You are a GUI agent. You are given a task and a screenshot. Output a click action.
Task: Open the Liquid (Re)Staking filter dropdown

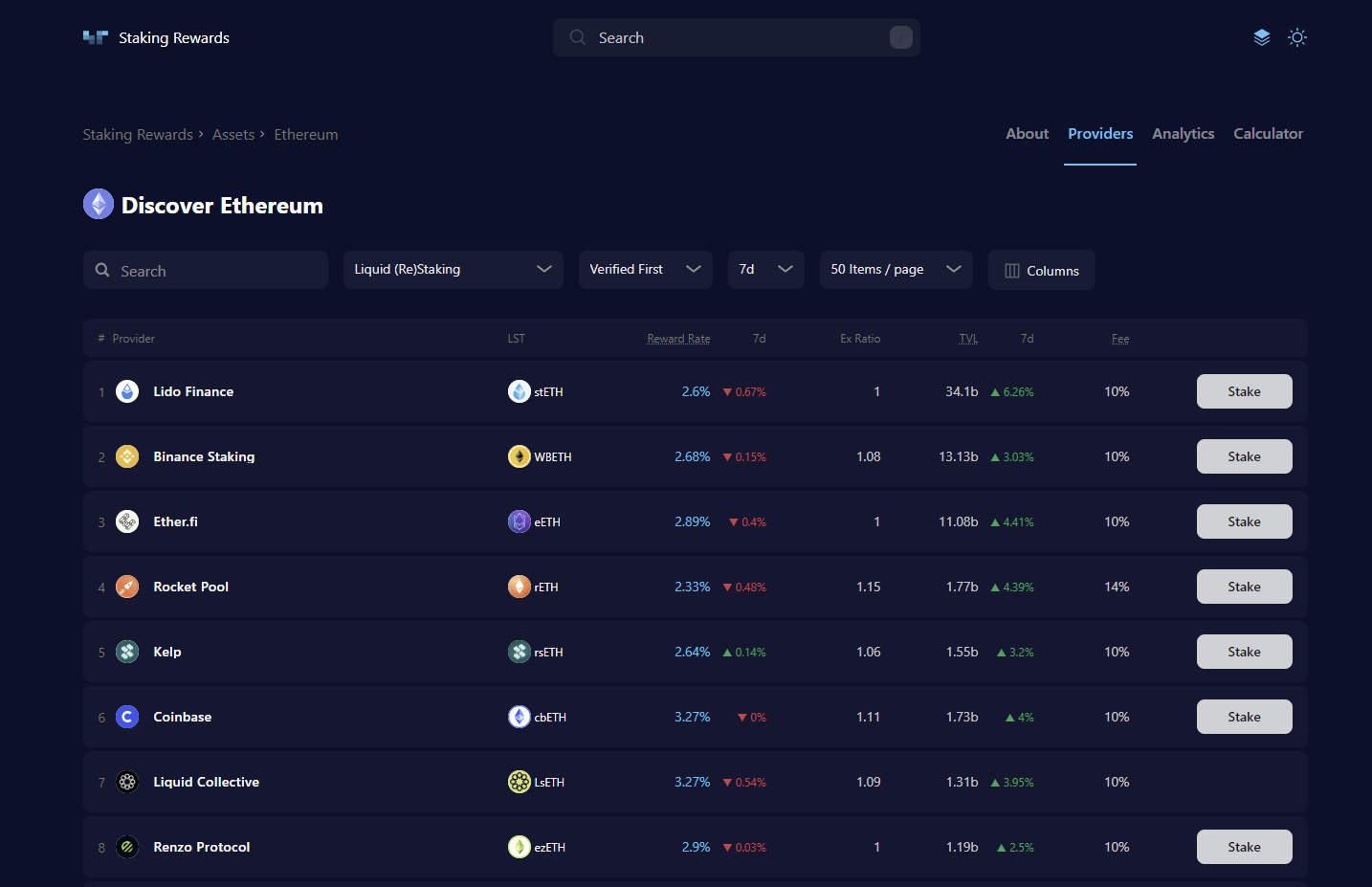tap(453, 269)
